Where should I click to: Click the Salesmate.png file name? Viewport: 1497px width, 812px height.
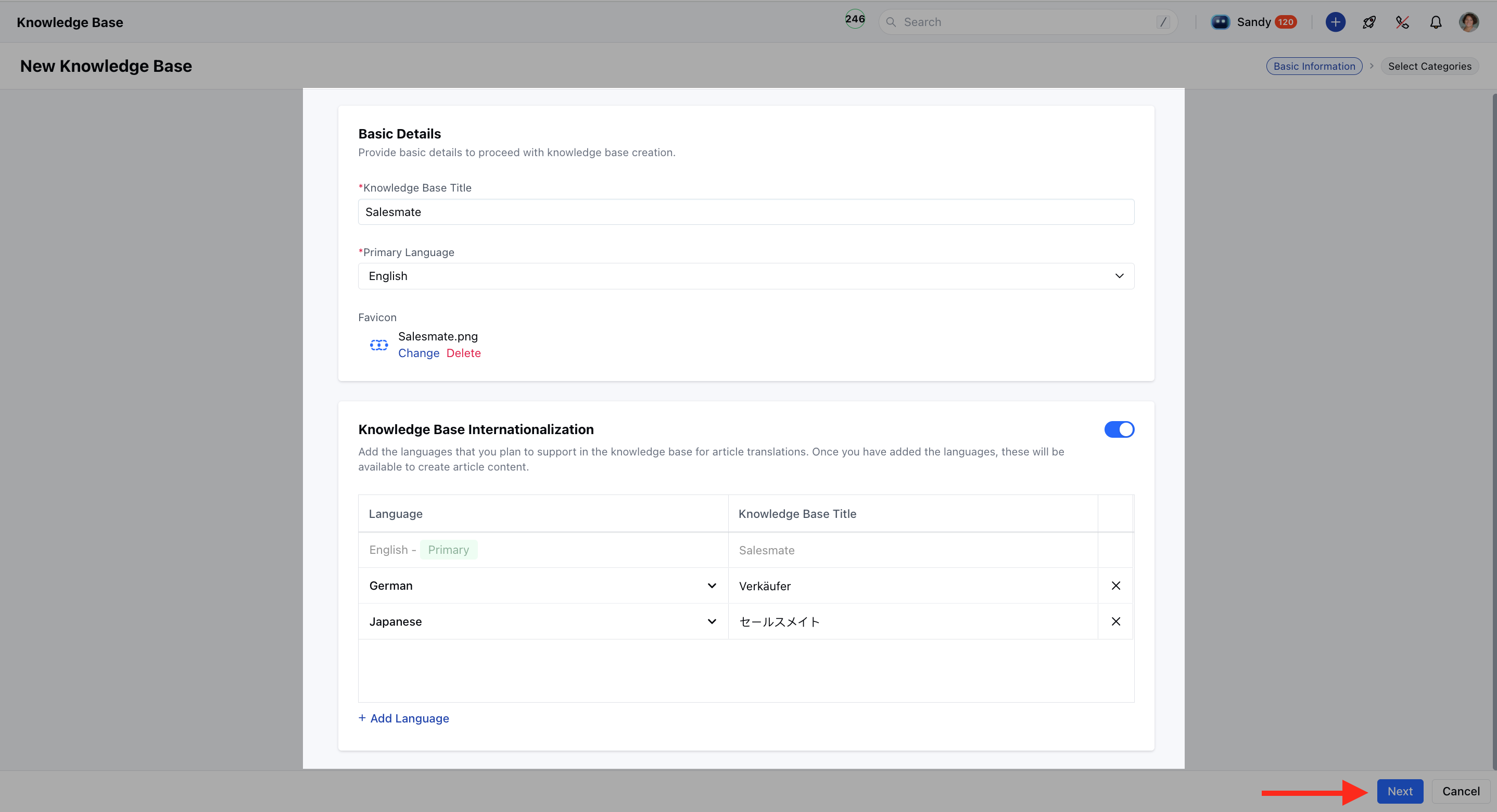[438, 336]
